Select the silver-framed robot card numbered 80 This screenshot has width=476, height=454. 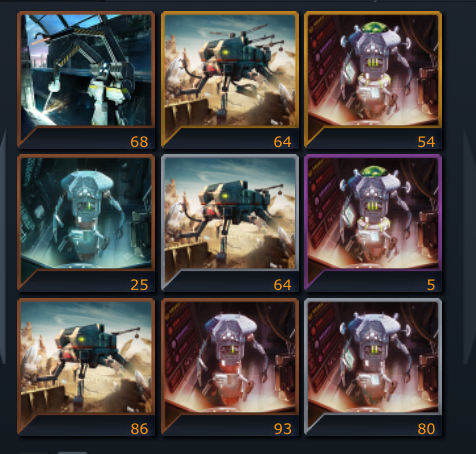pyautogui.click(x=373, y=367)
